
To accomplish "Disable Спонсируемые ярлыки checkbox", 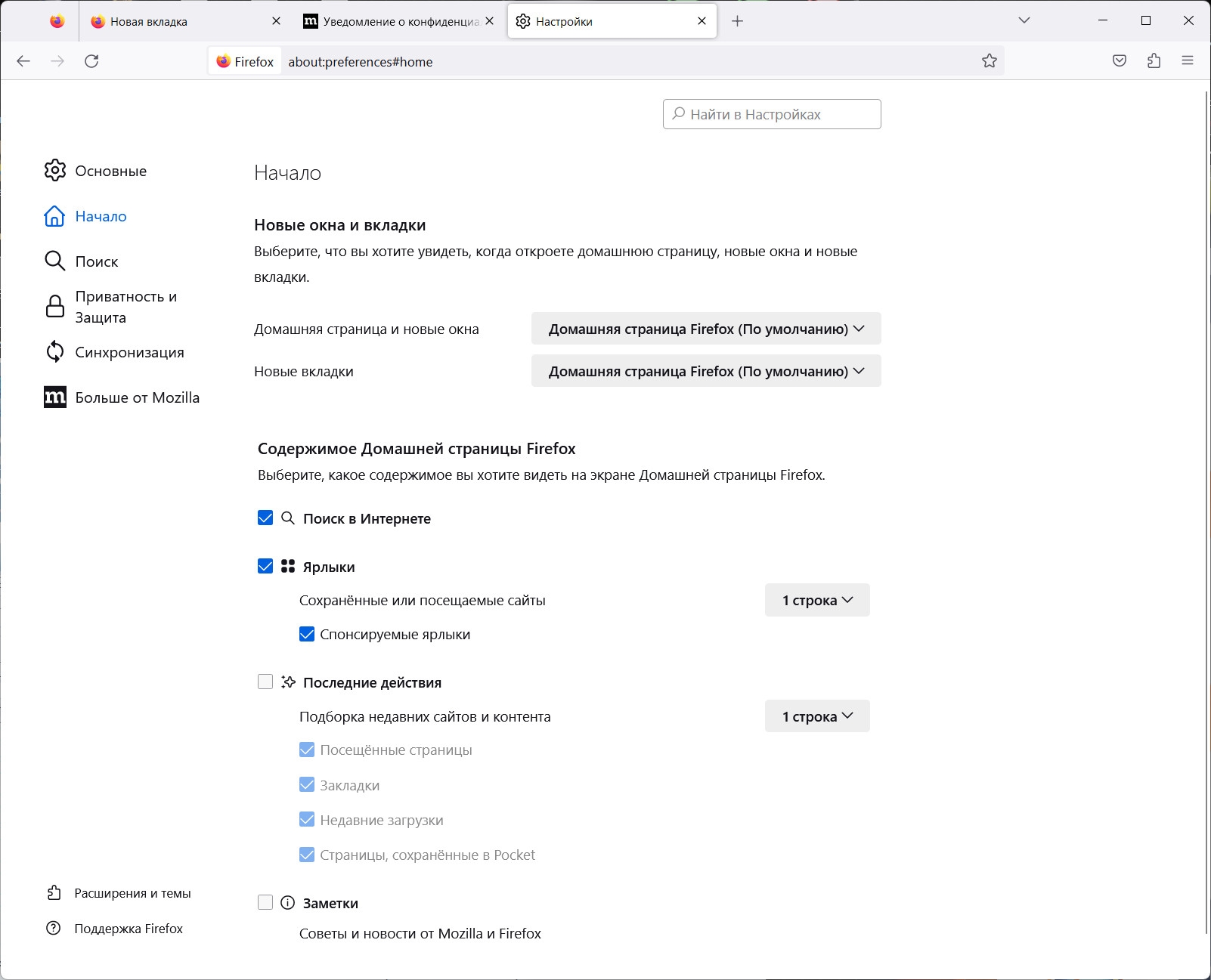I will pos(307,635).
